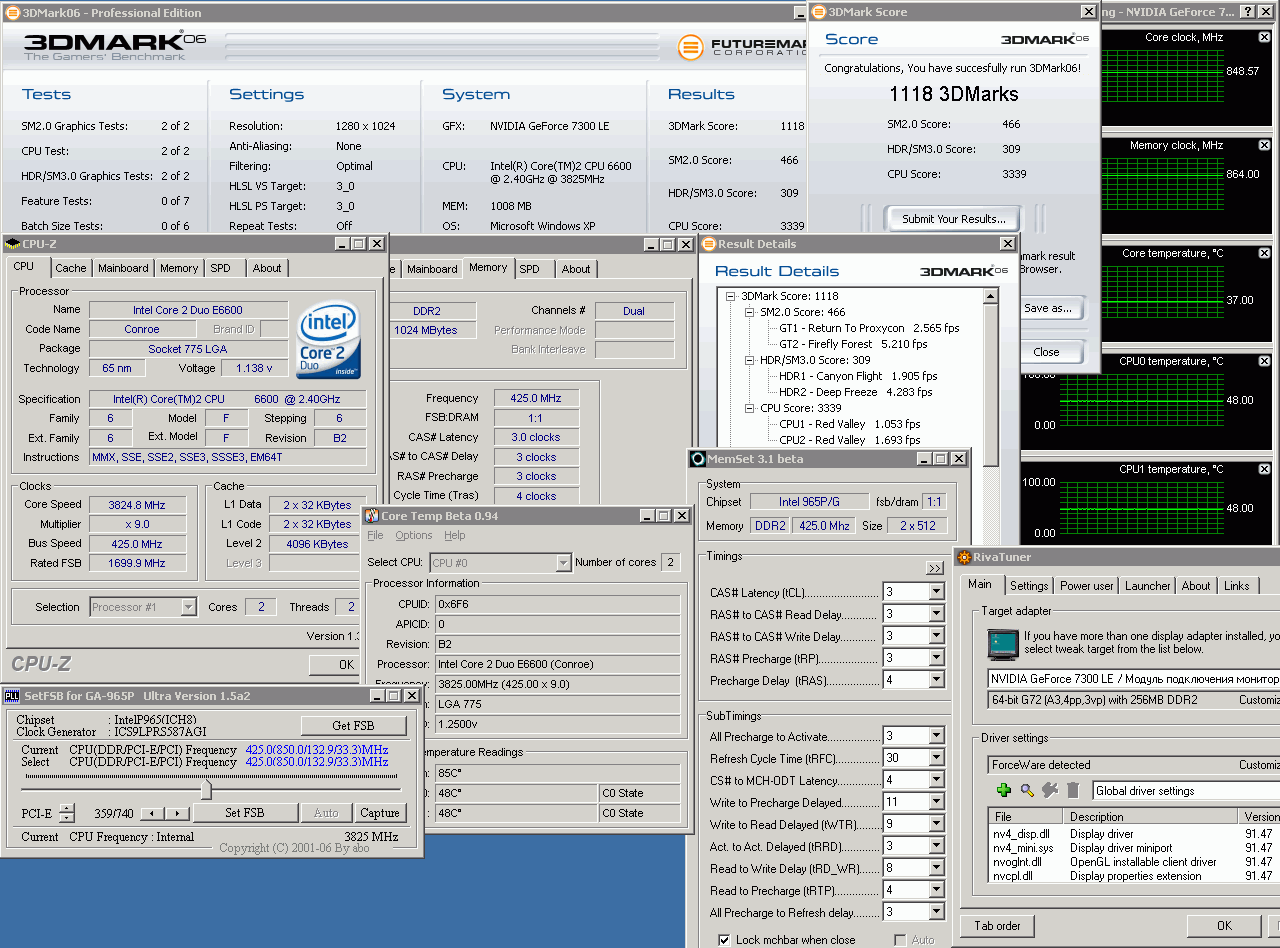Click the 3DMark Score window title icon
Image resolution: width=1280 pixels, height=948 pixels.
click(x=819, y=12)
